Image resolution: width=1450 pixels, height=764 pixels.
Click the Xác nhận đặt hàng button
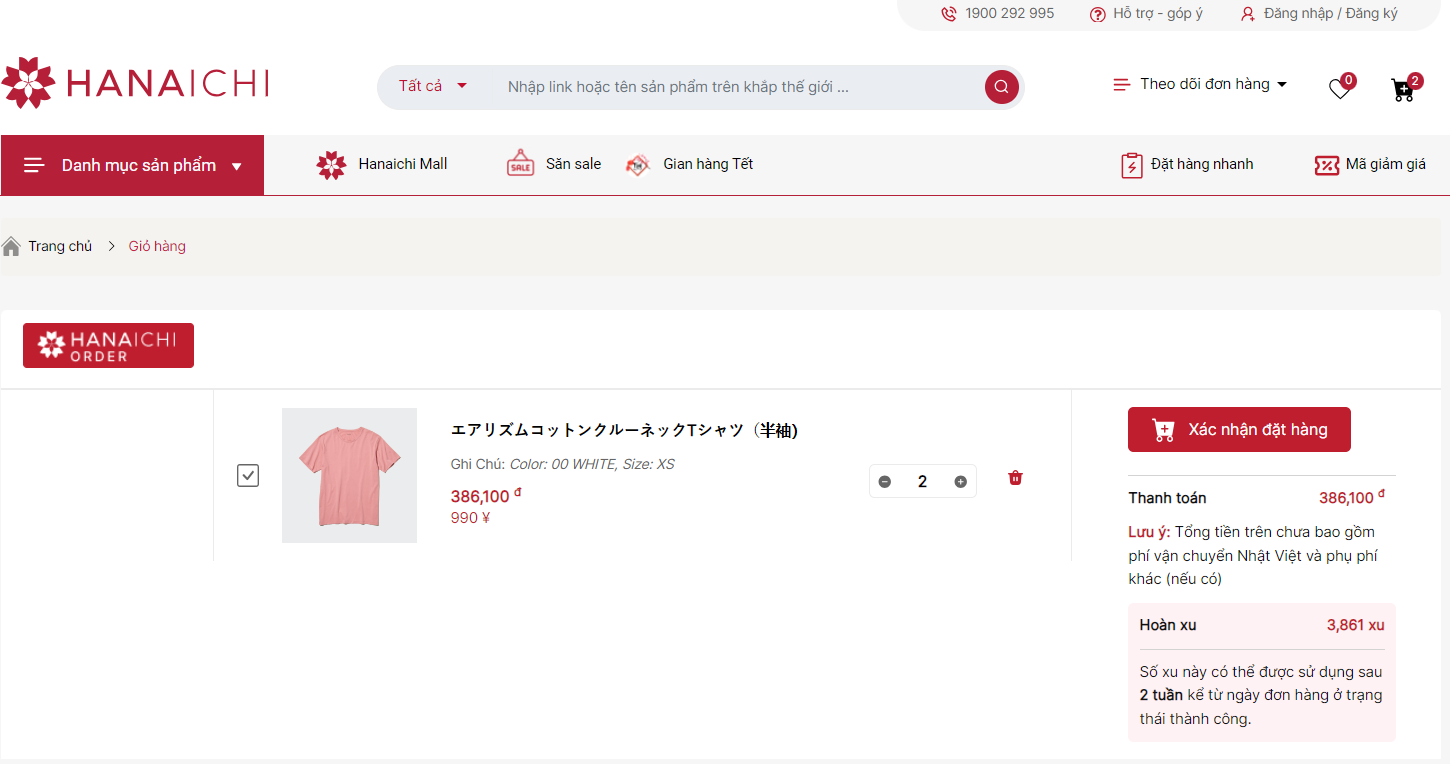pos(1239,429)
